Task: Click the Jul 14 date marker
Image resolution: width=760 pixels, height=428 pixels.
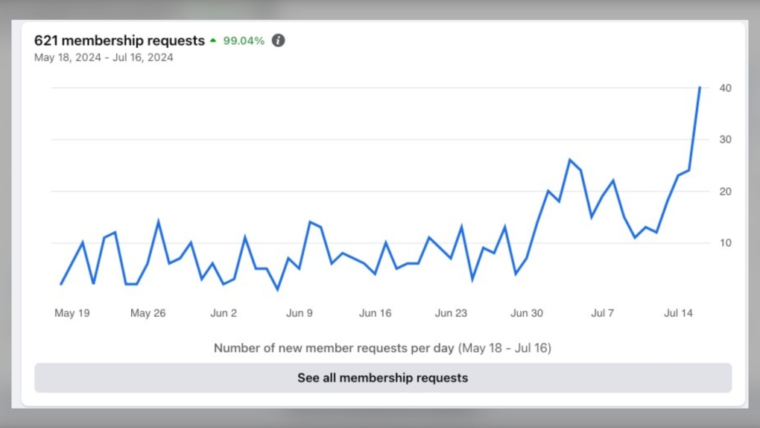Action: [x=678, y=313]
